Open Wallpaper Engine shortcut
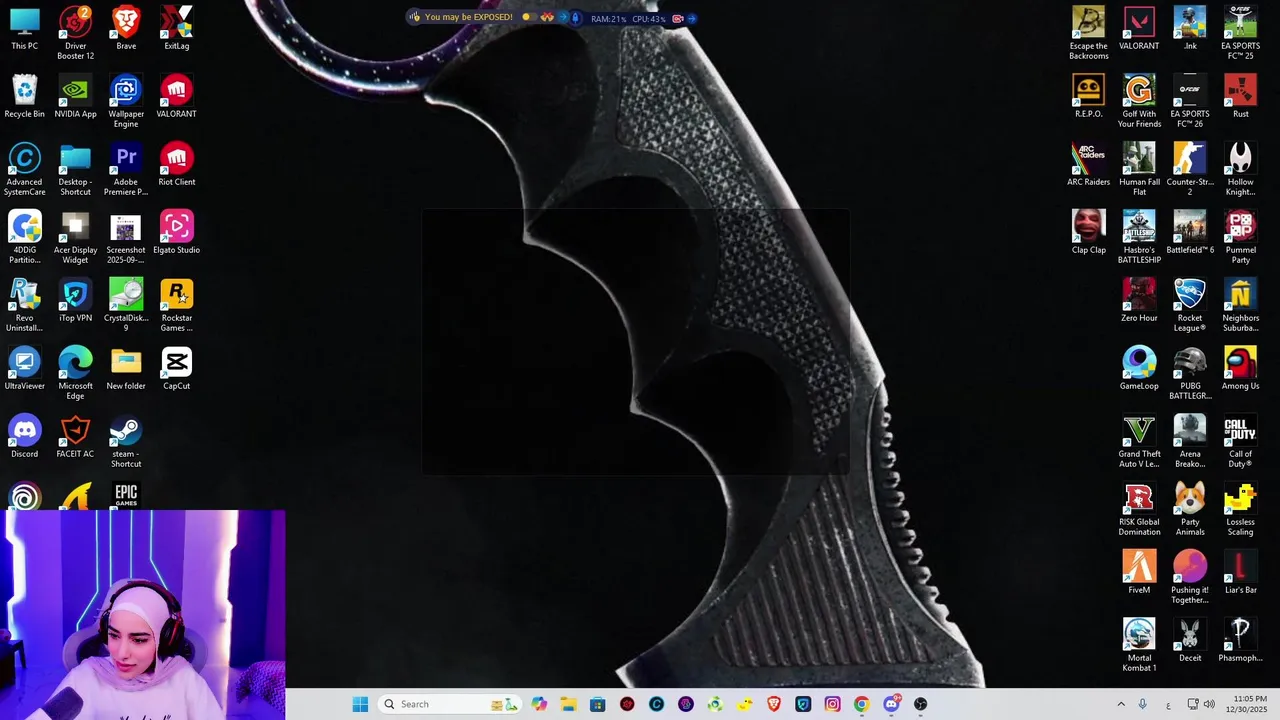Viewport: 1280px width, 720px height. point(126,102)
